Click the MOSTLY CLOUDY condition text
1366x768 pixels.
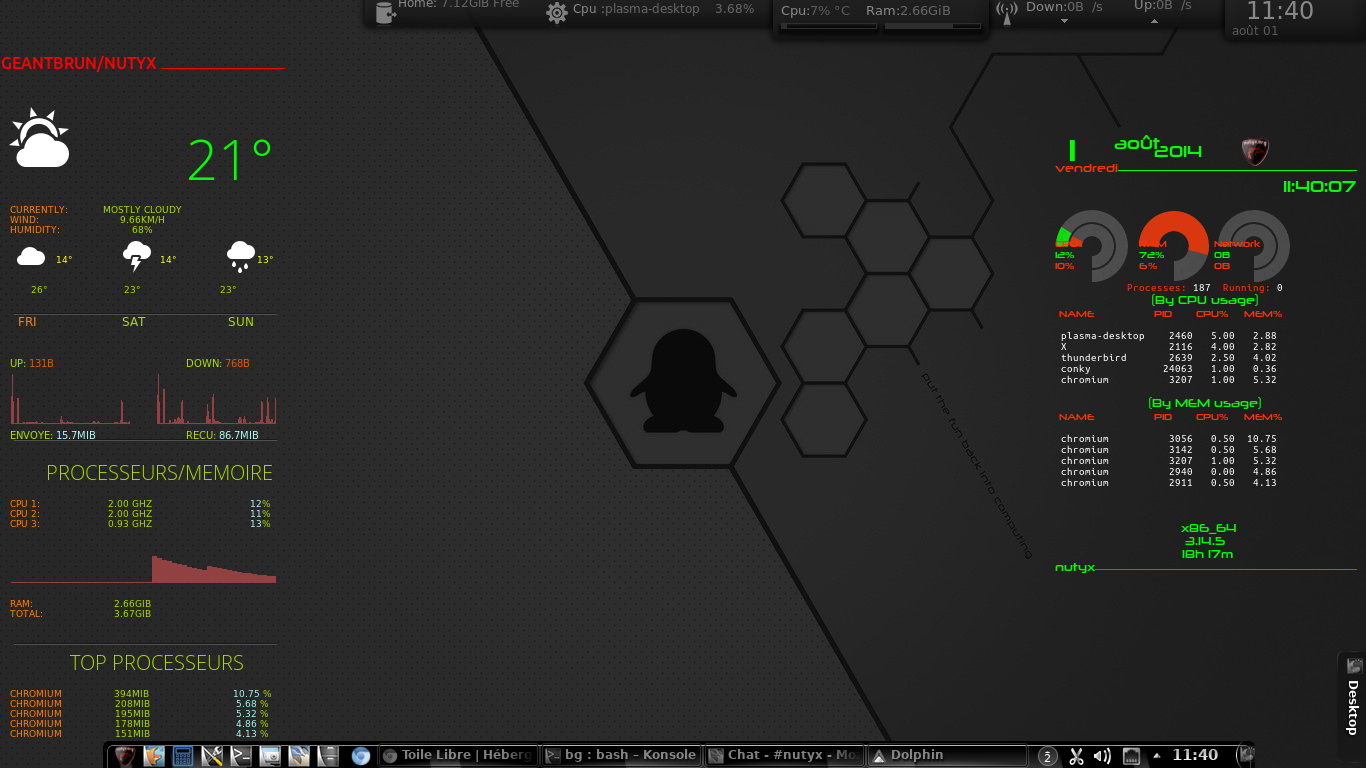(x=142, y=210)
